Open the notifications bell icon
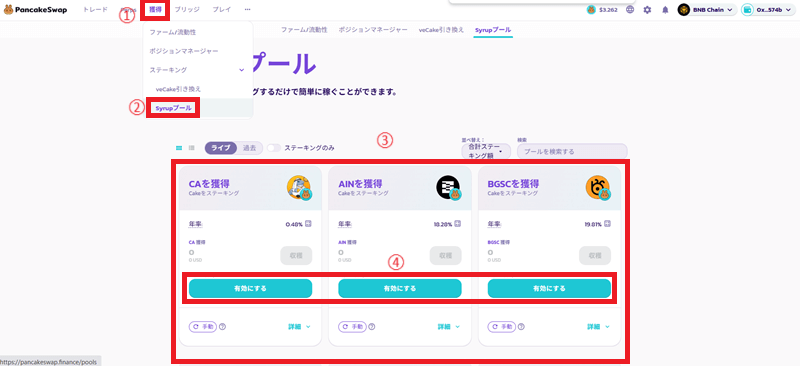 [x=665, y=10]
